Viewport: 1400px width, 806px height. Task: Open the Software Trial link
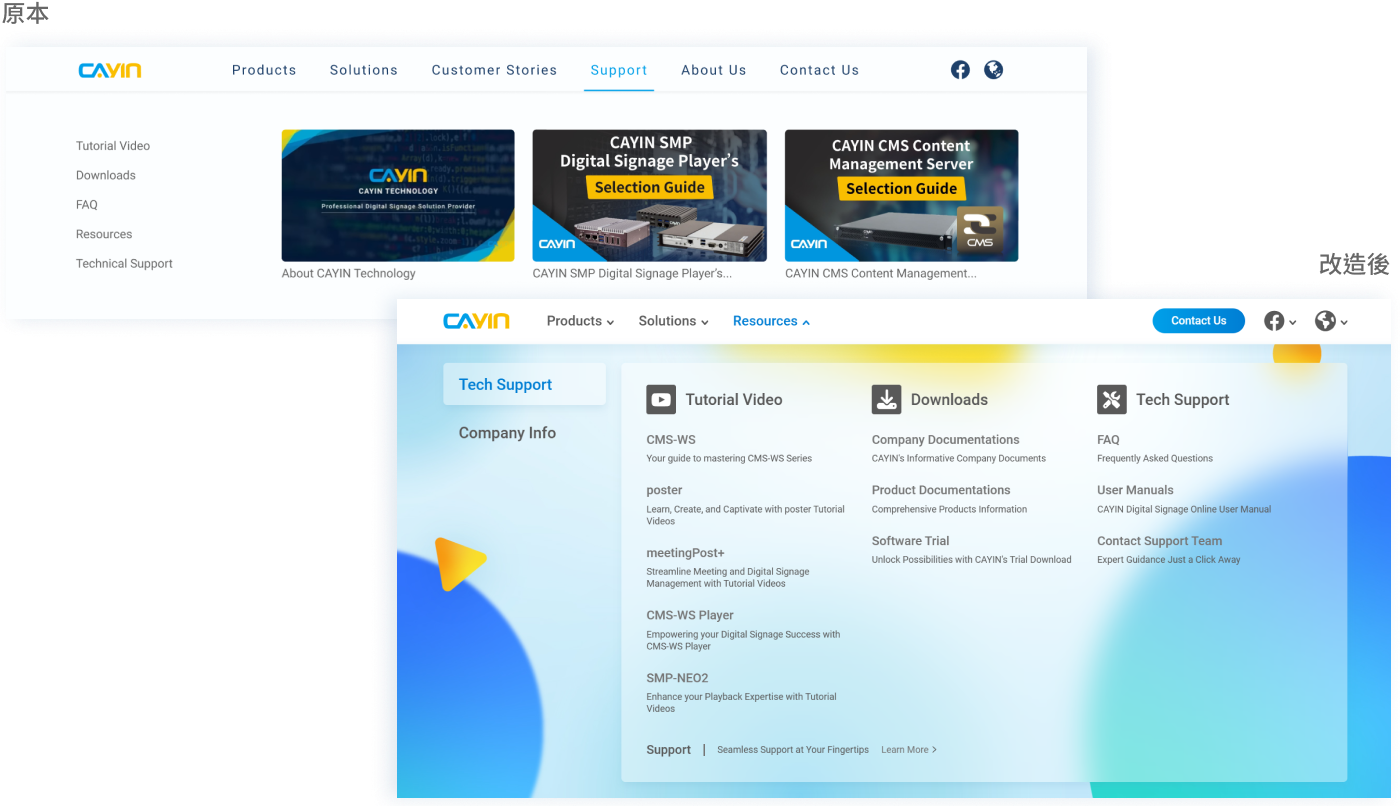[x=910, y=541]
